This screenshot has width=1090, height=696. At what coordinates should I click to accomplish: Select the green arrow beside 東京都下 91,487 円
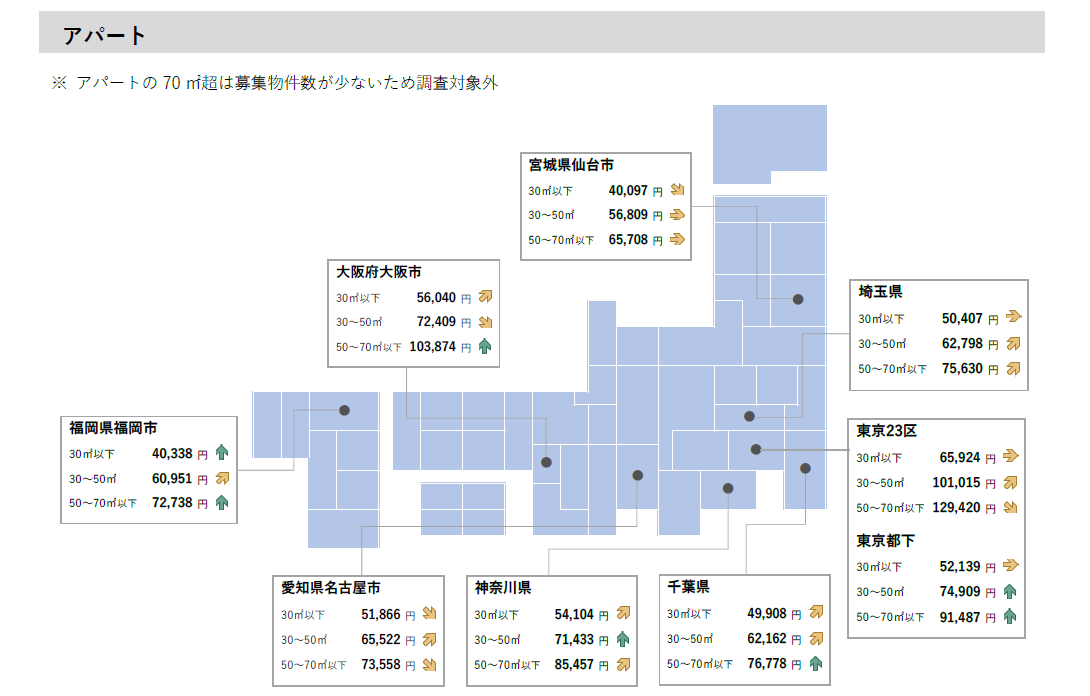click(1010, 616)
